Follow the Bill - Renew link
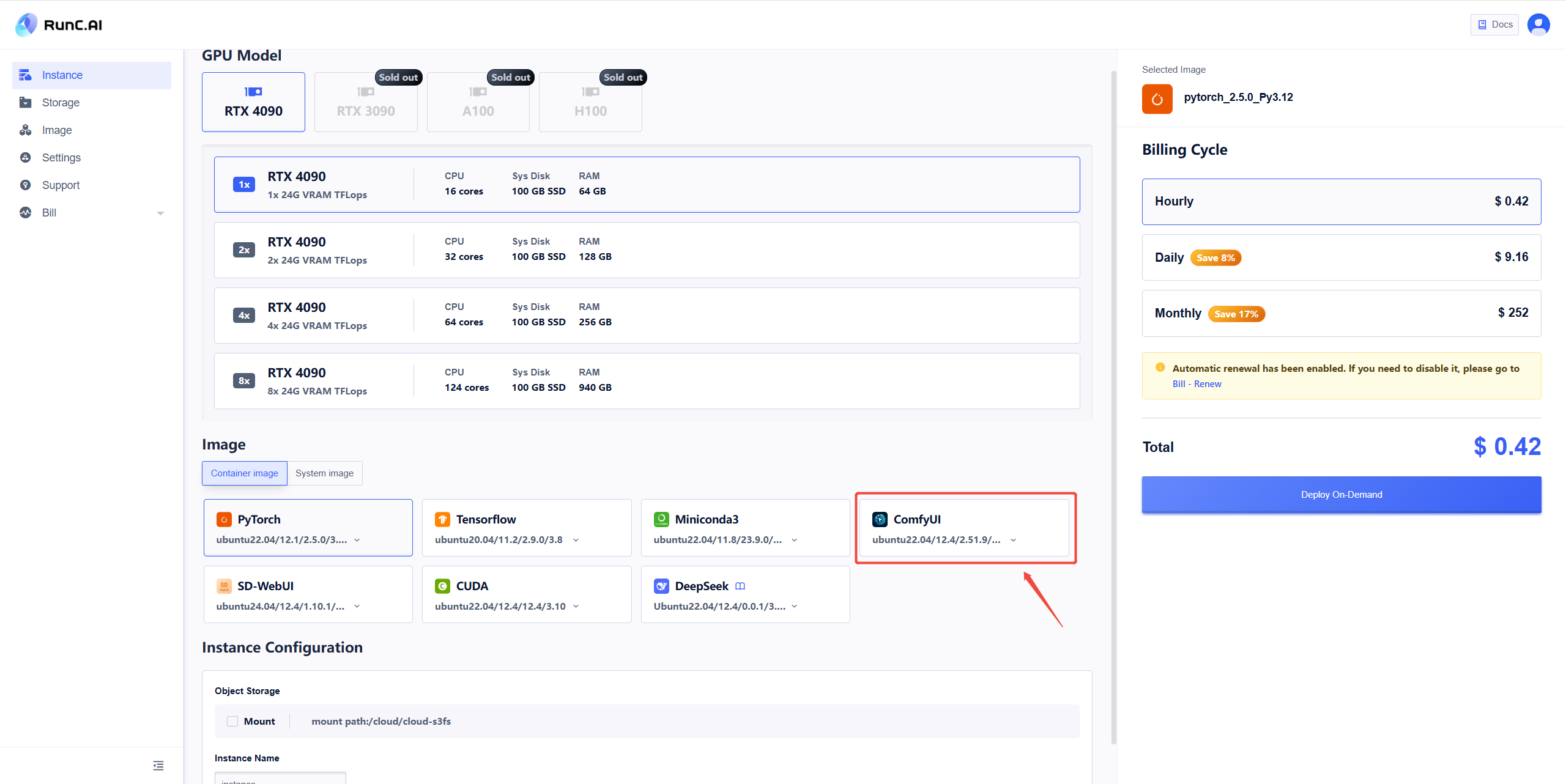1566x784 pixels. (x=1197, y=384)
